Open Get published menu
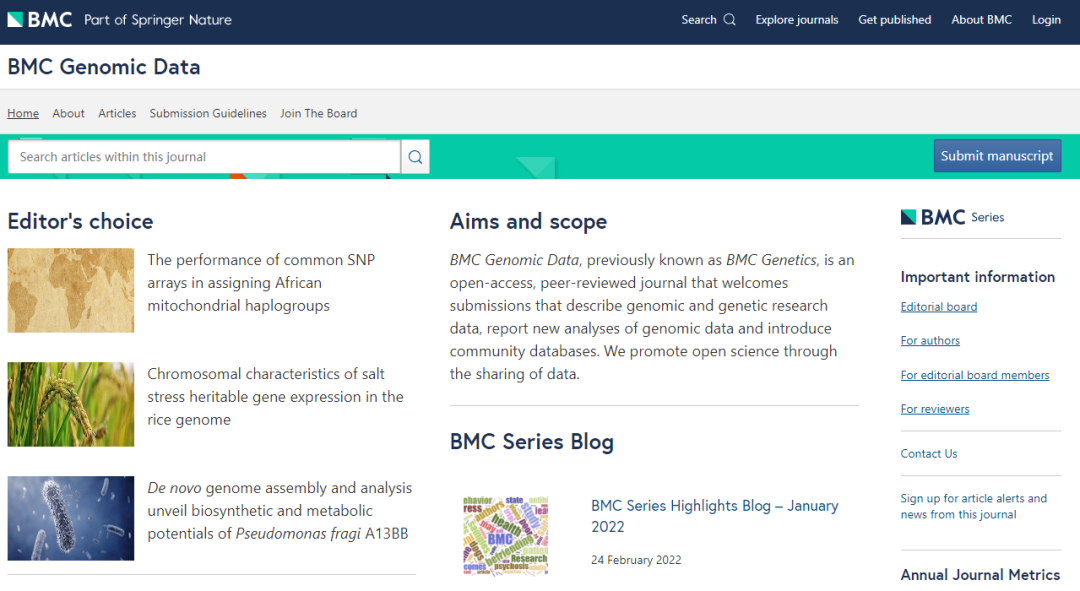1080x591 pixels. click(895, 20)
